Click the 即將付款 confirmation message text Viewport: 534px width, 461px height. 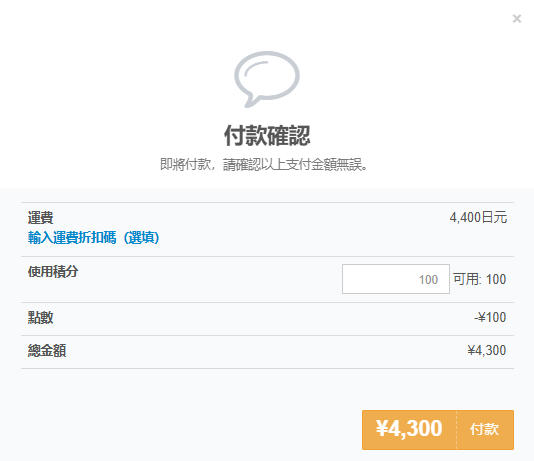tap(264, 164)
